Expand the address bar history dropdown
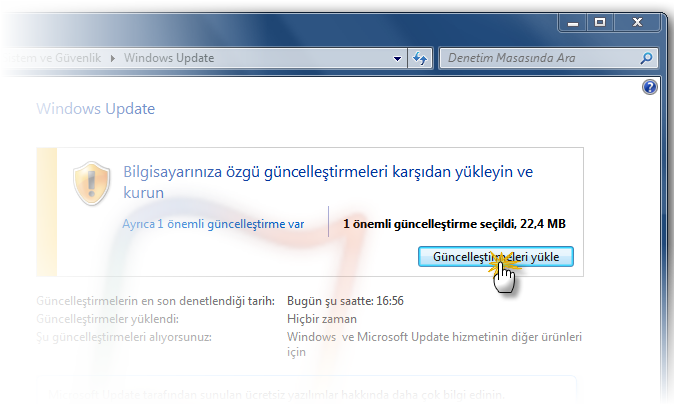The height and width of the screenshot is (405, 674). click(397, 58)
